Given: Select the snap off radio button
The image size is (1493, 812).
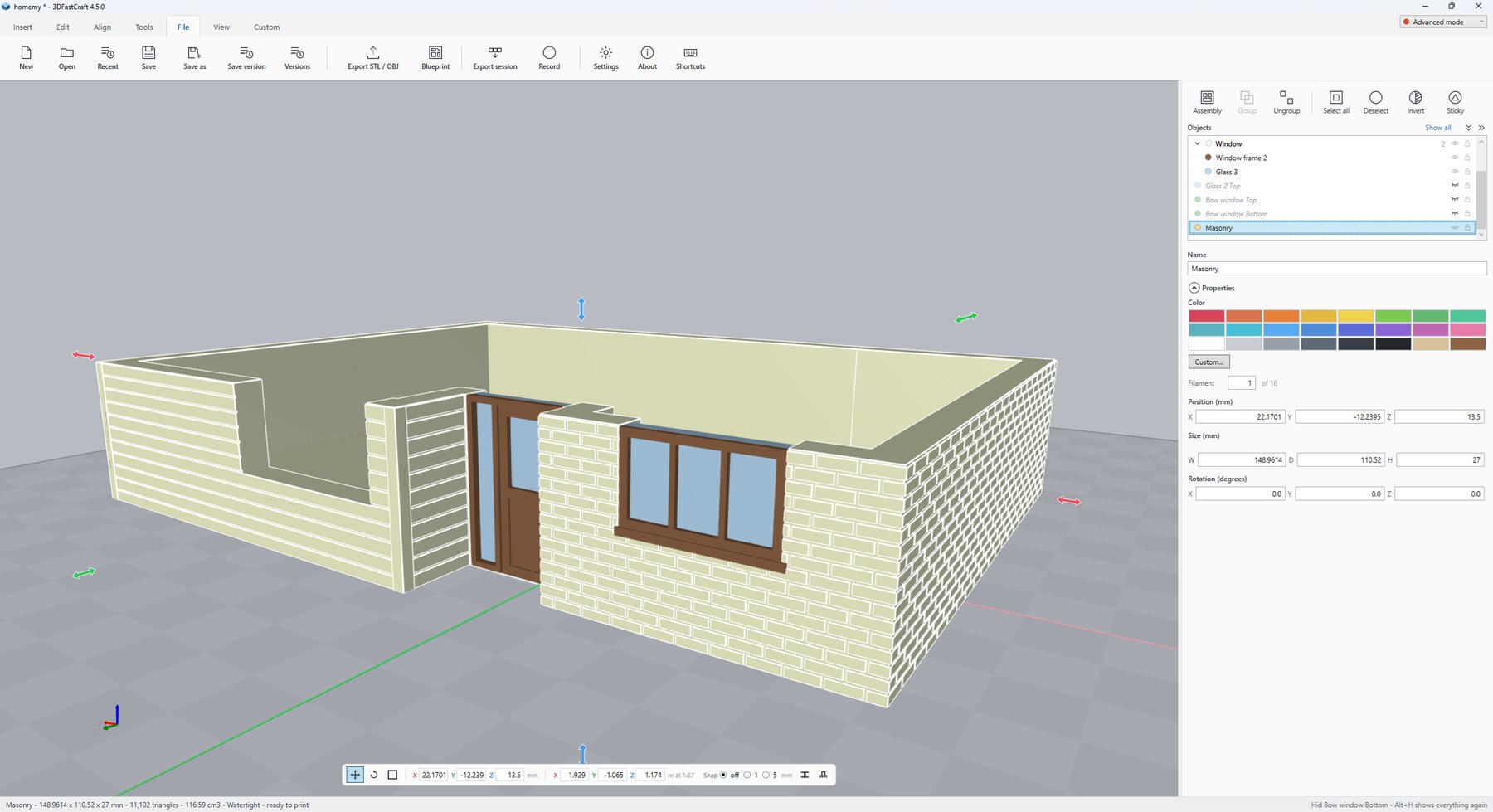Looking at the screenshot, I should (x=723, y=776).
